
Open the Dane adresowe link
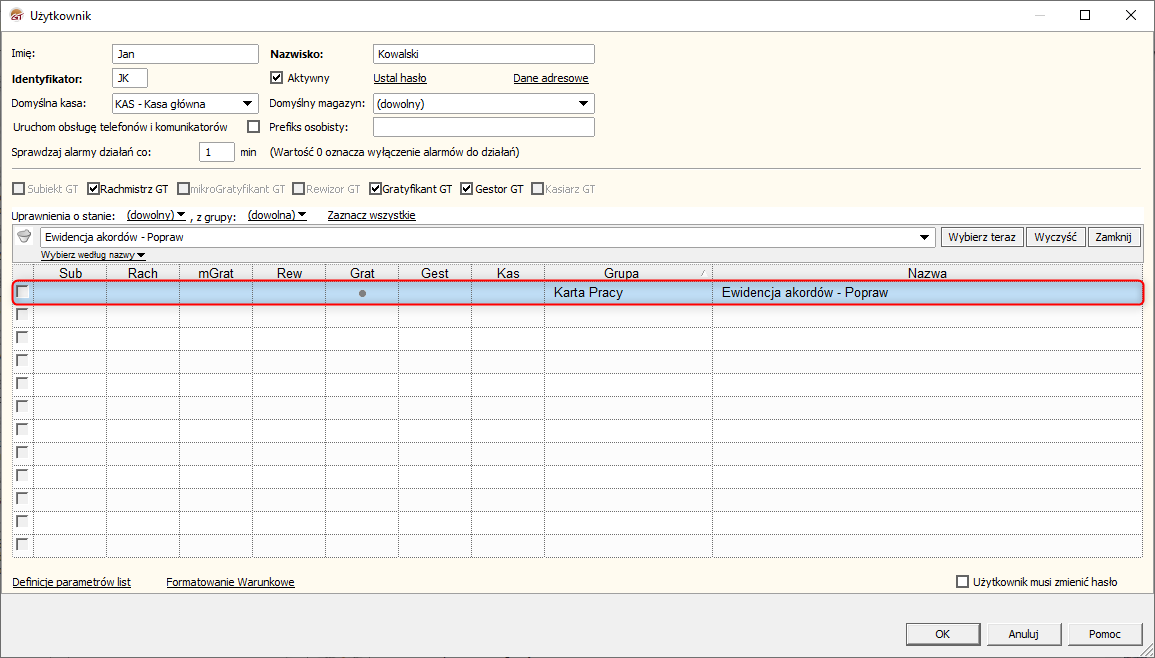[x=551, y=78]
